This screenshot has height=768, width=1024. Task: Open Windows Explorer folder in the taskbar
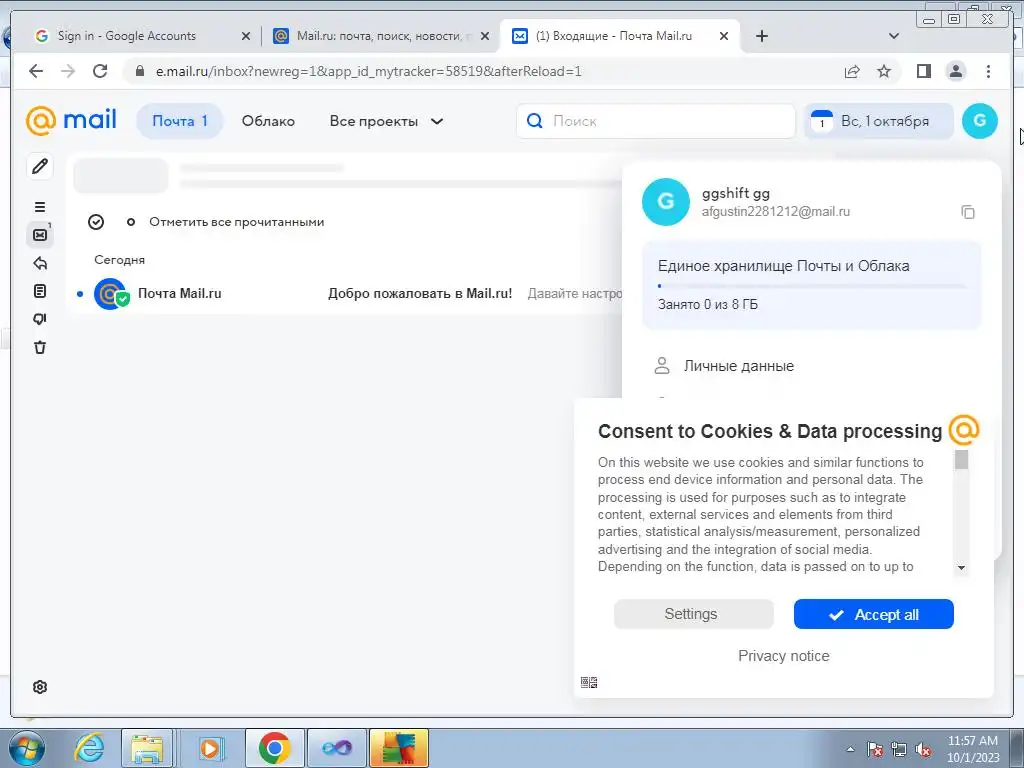[147, 748]
